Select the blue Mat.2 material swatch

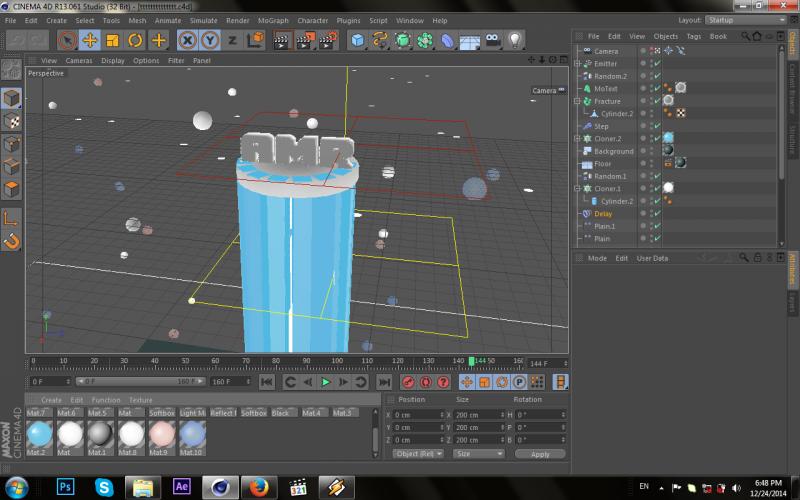coord(39,434)
